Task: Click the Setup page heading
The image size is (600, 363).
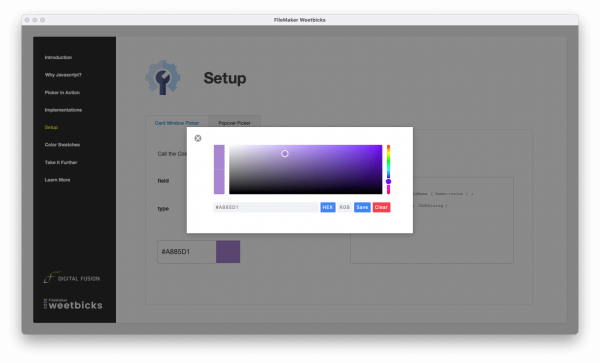Action: click(225, 78)
